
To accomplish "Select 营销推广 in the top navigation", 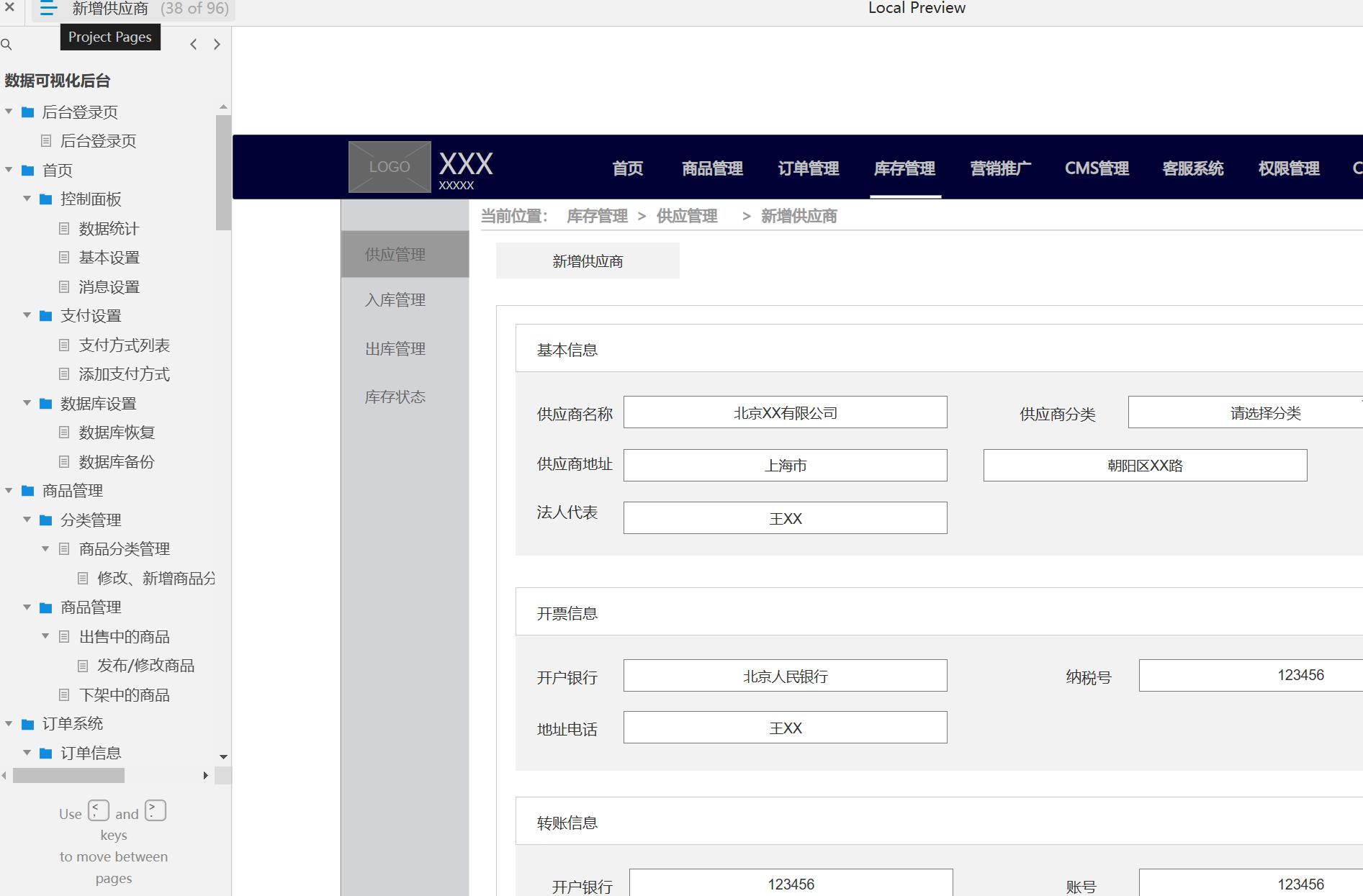I will [1001, 168].
